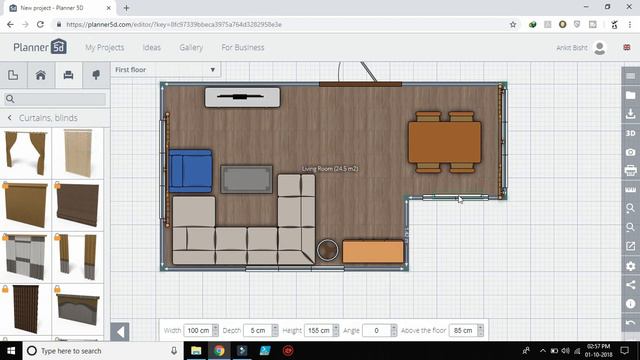Print the plan using printer icon

pyautogui.click(x=631, y=170)
